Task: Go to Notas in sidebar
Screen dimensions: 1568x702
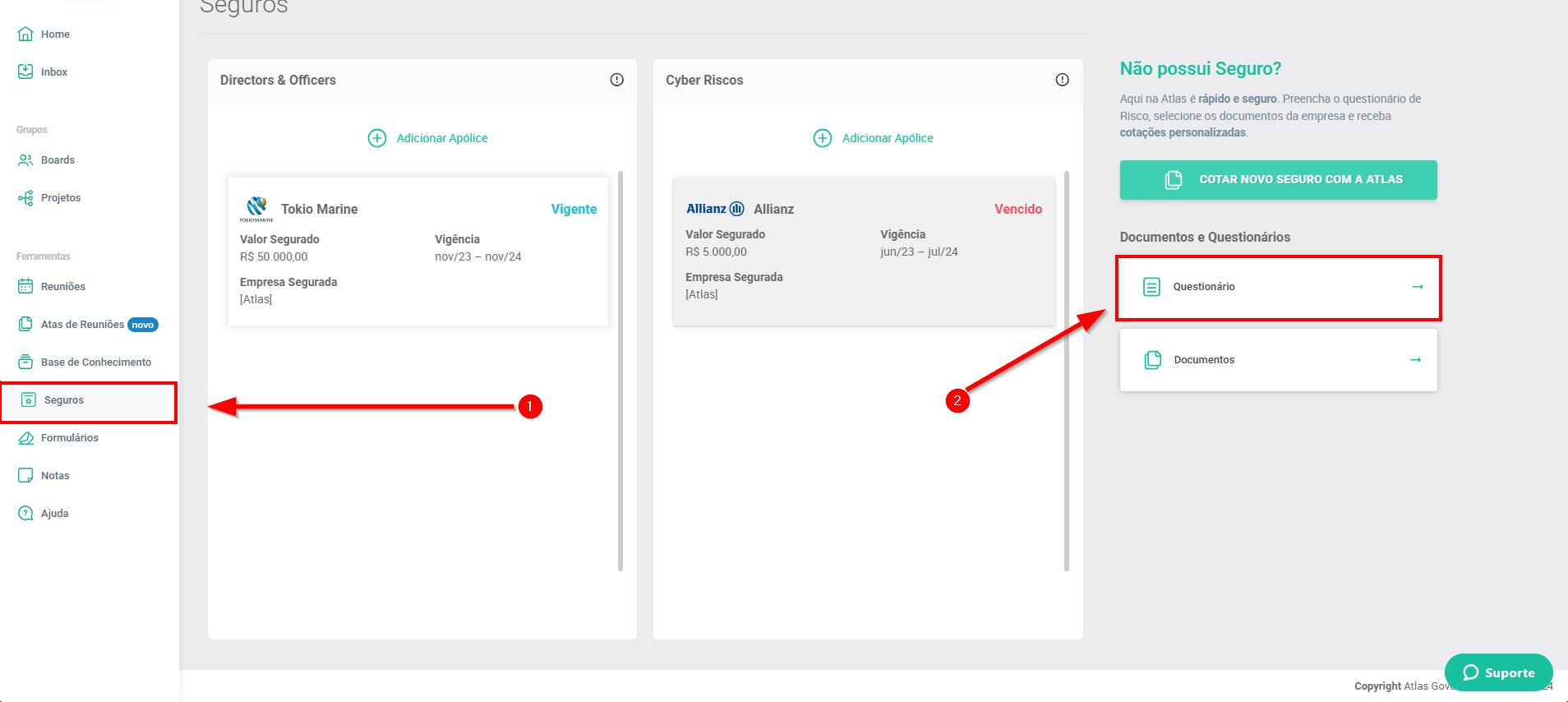Action: tap(55, 476)
